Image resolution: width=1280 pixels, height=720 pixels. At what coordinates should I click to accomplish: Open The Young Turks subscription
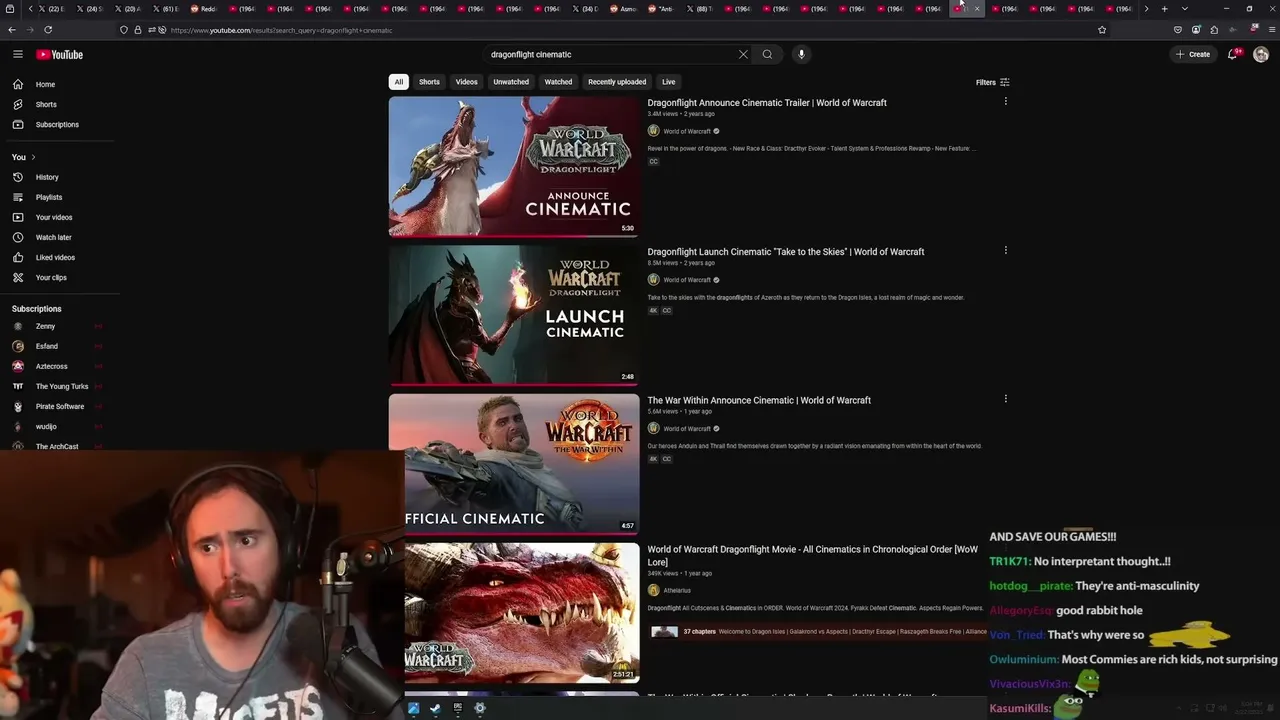(x=60, y=386)
